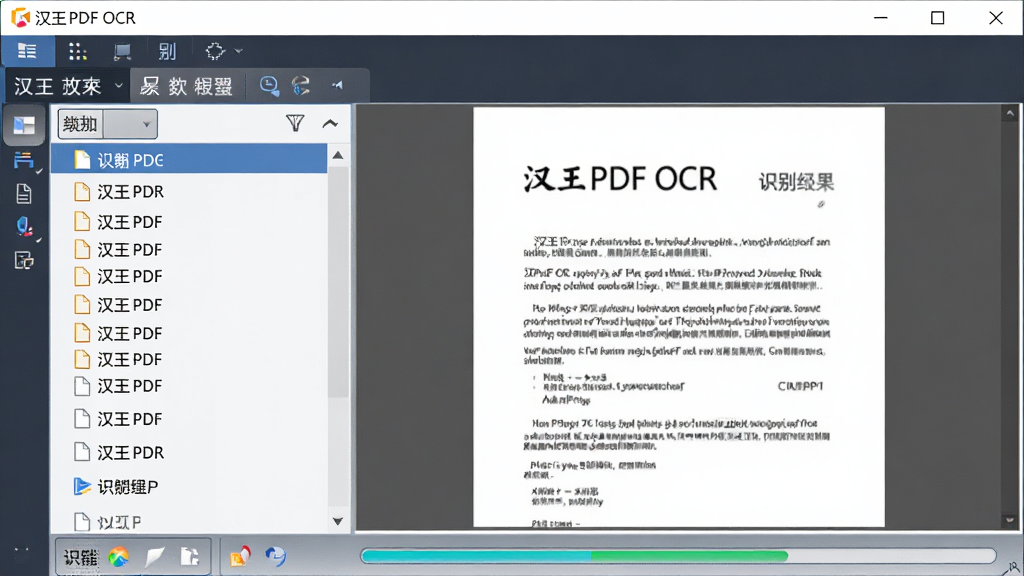Click preview pane scrollbar down arrow

click(1010, 520)
